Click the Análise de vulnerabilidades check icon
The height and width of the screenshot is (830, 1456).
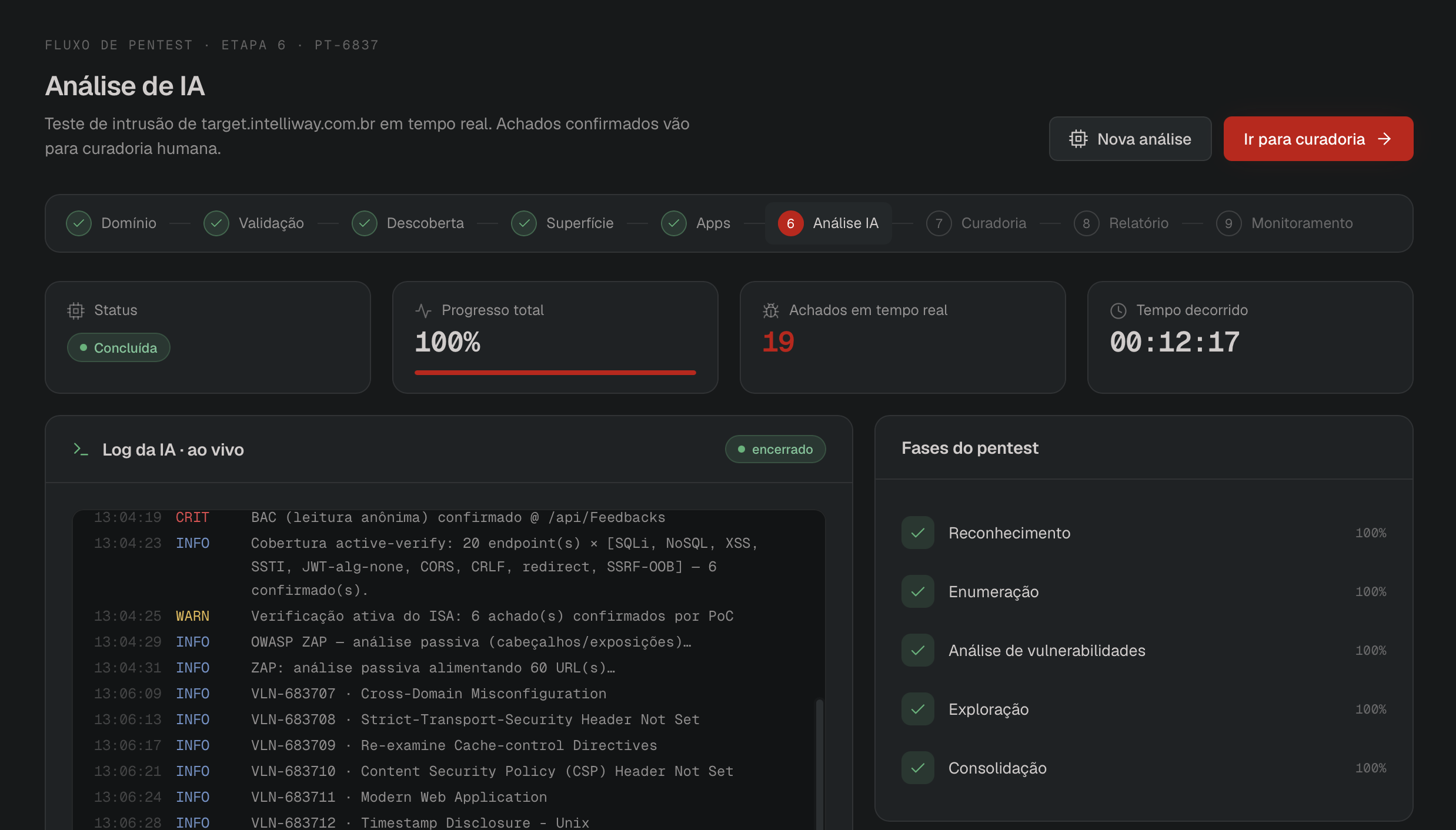click(918, 650)
